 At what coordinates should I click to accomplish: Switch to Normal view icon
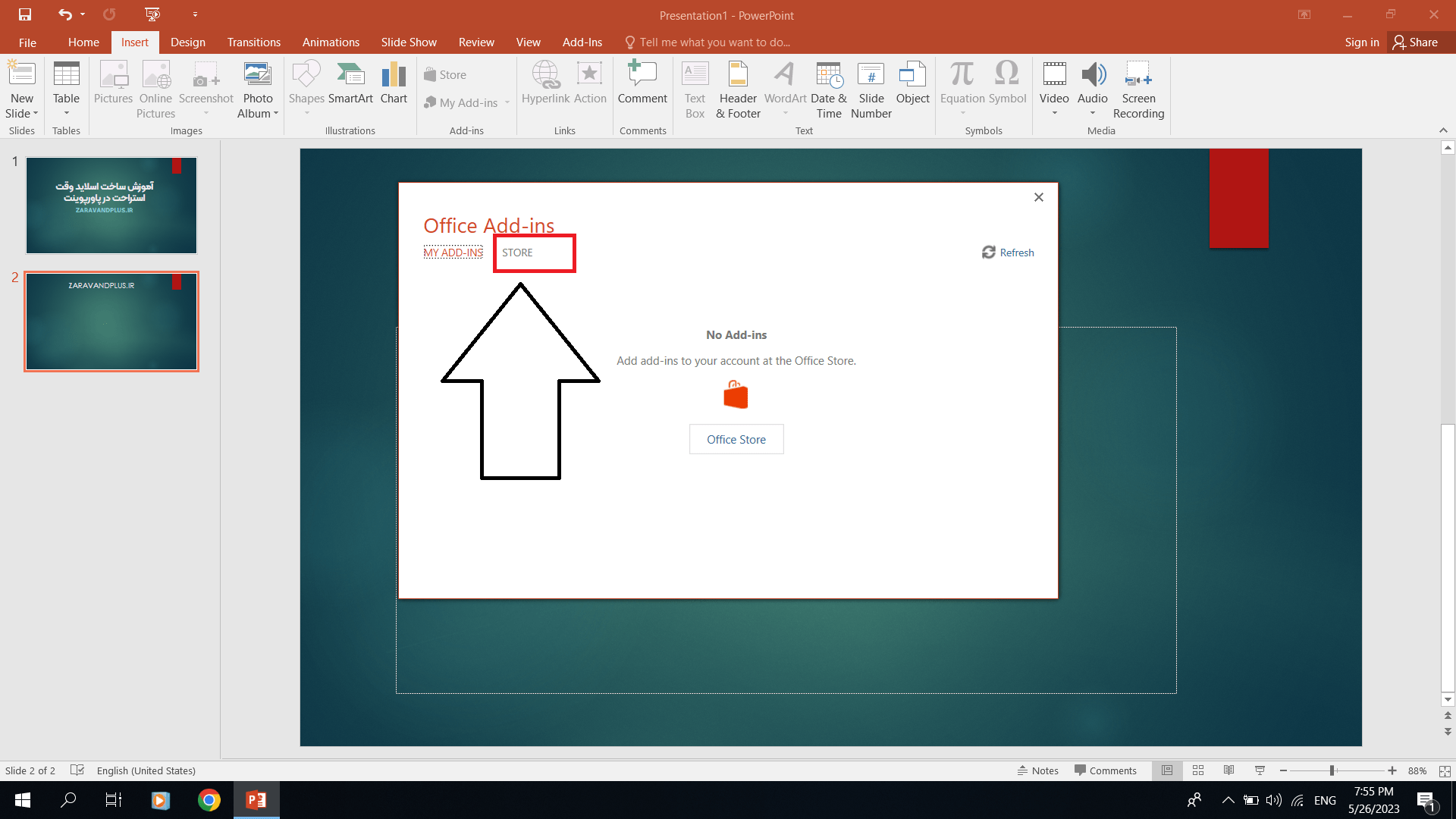coord(1167,770)
